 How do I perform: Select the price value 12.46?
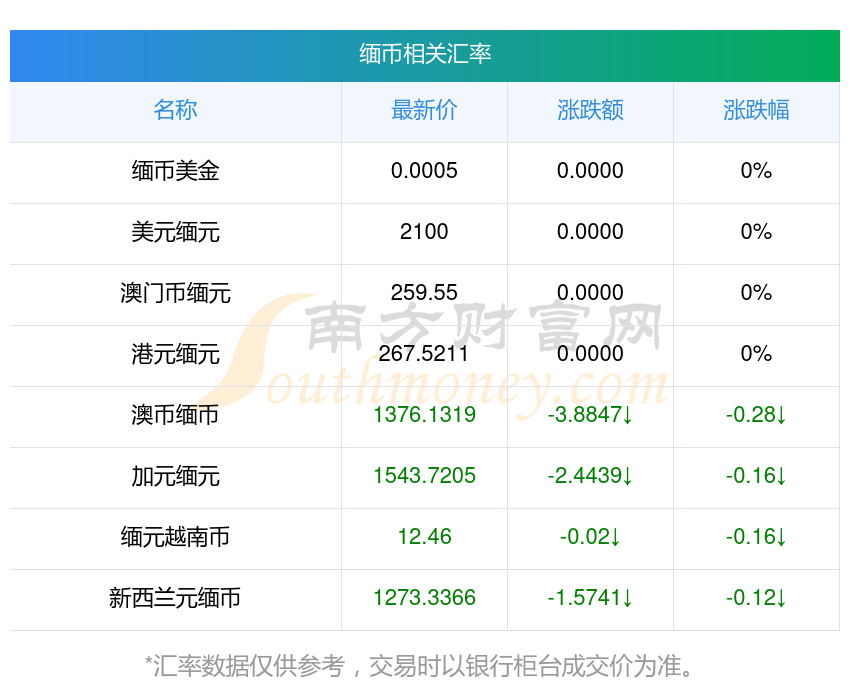[x=424, y=537]
